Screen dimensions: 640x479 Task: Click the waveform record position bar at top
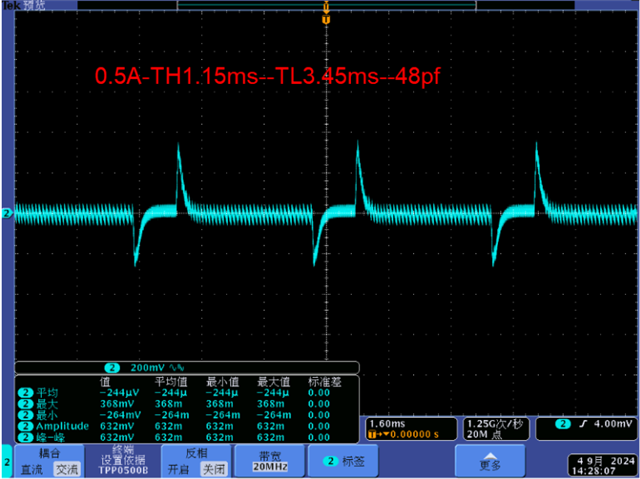coord(327,5)
